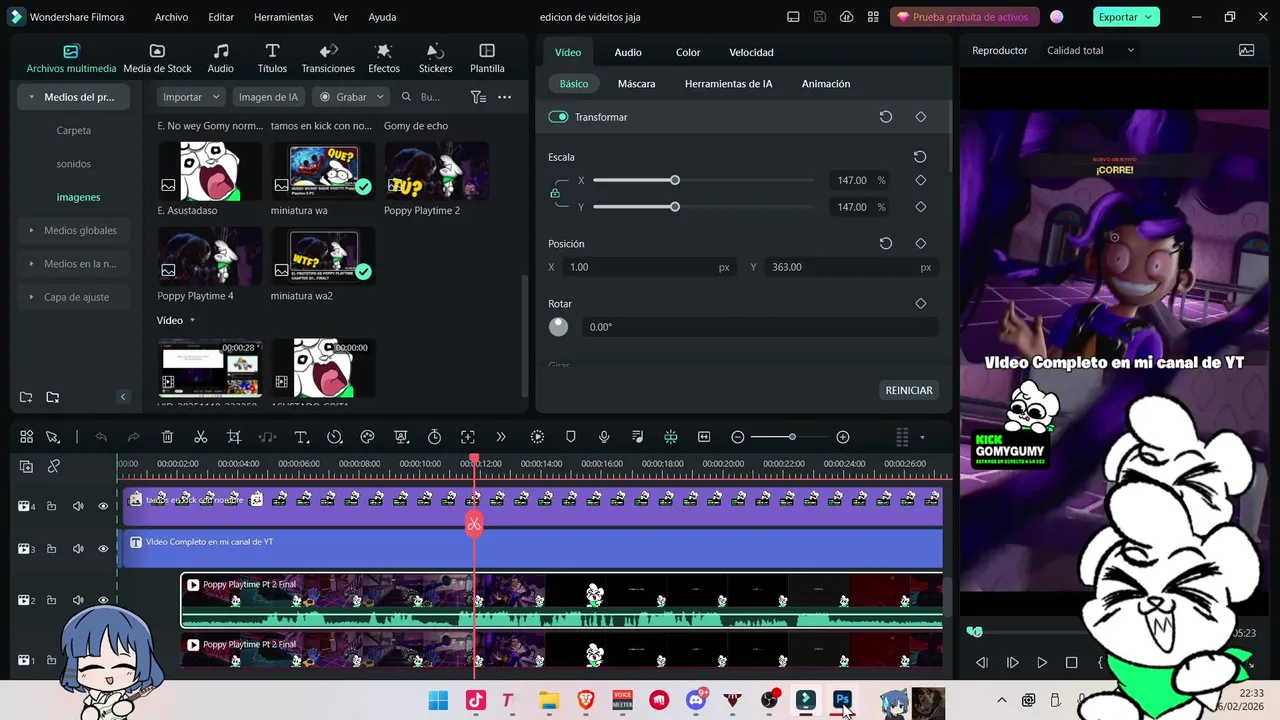
Task: Hide track 3 with its eye icon
Action: click(x=103, y=549)
